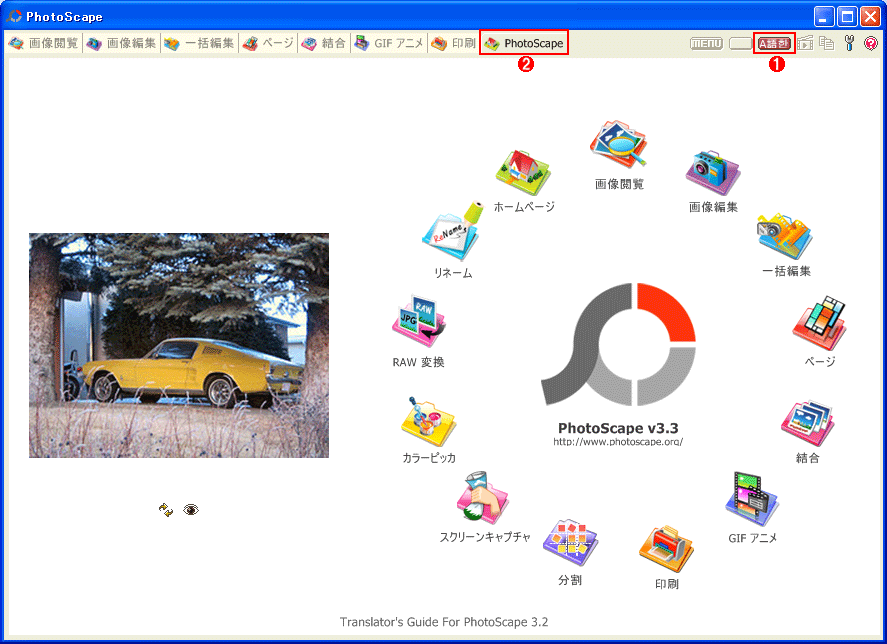Open the 一括編集 tab

[200, 43]
